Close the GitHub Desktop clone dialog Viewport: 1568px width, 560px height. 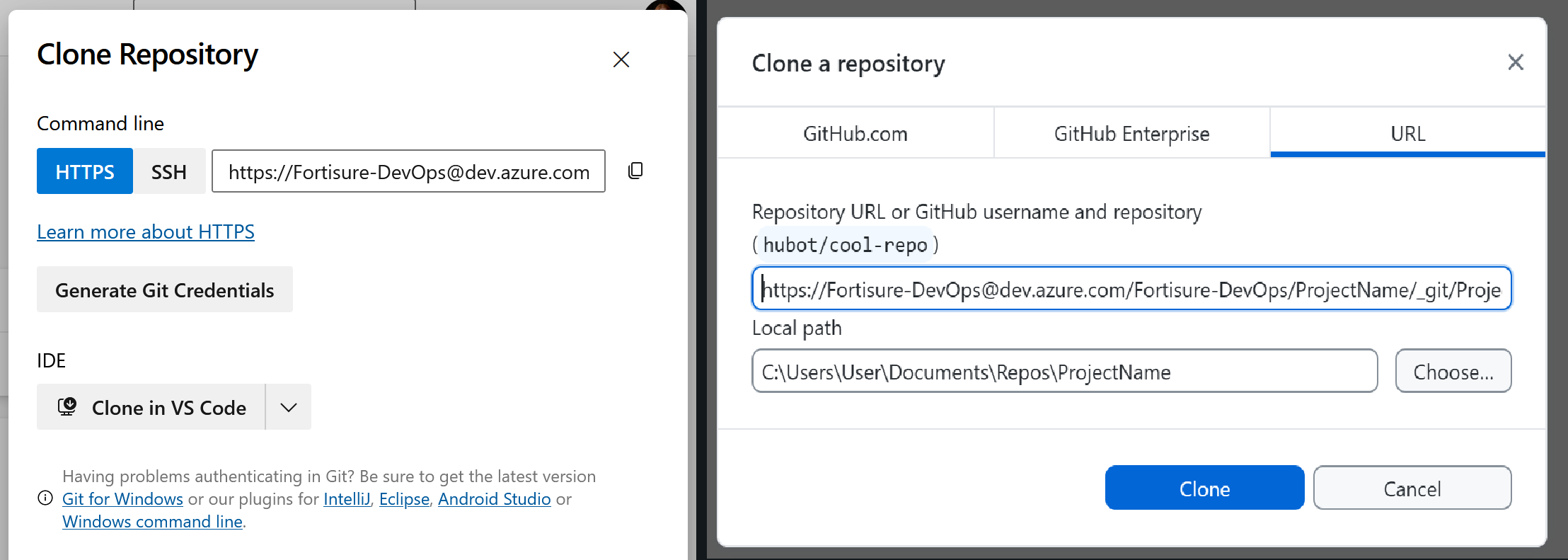[1515, 62]
